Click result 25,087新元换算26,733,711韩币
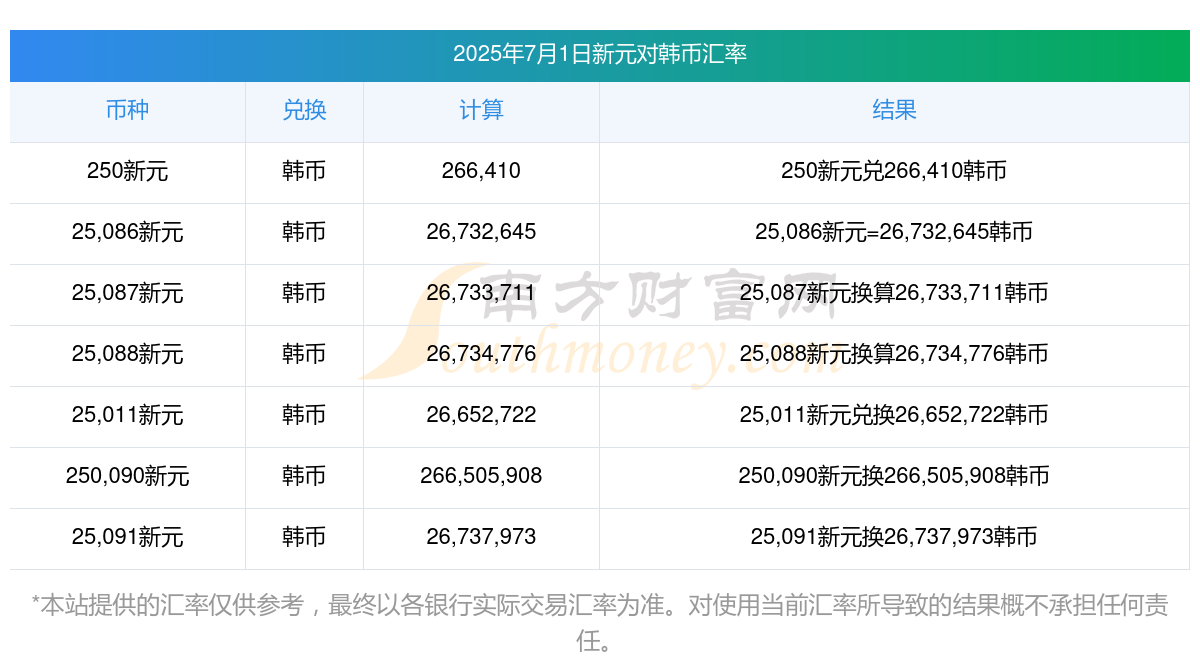 (894, 293)
